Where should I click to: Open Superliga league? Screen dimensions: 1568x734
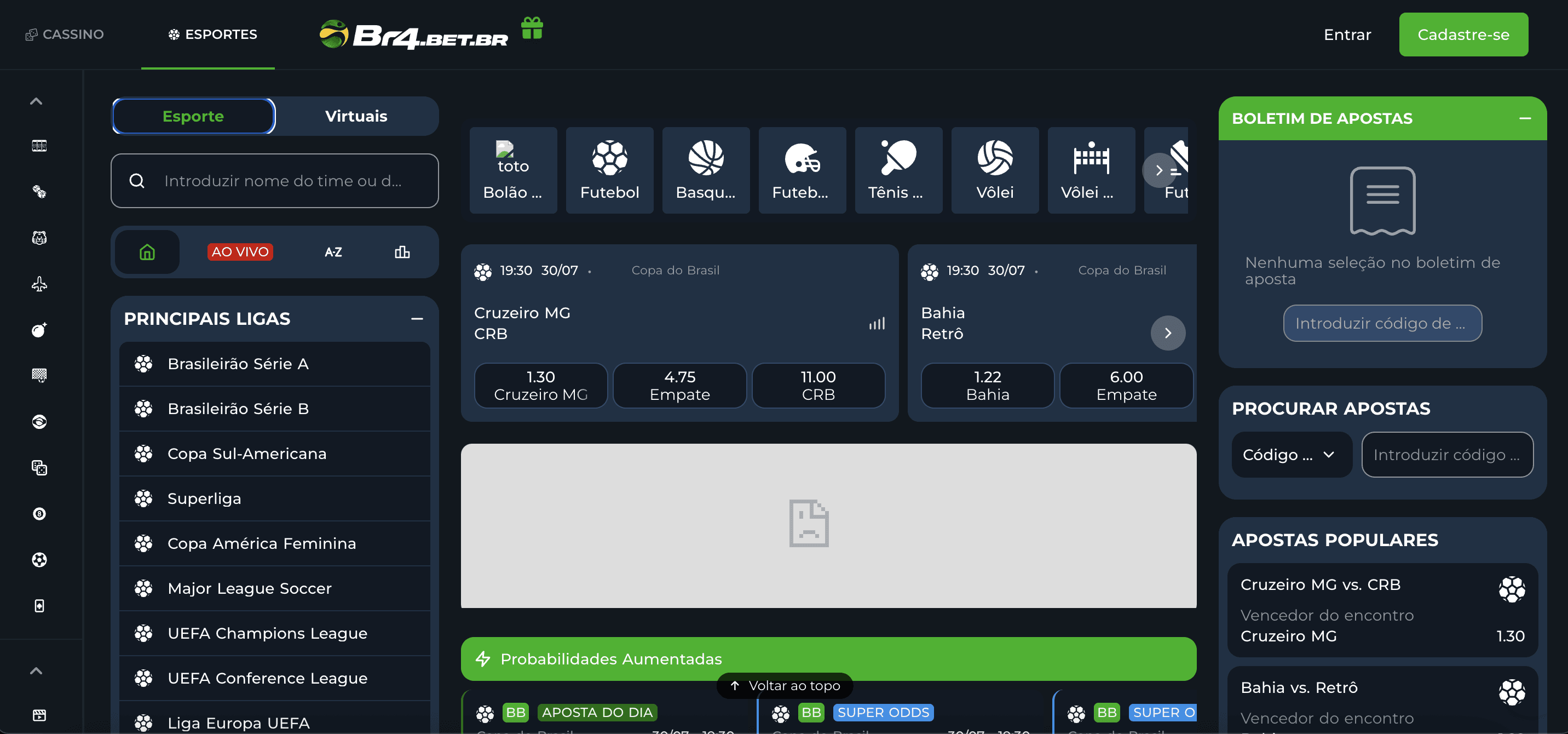[x=274, y=498]
